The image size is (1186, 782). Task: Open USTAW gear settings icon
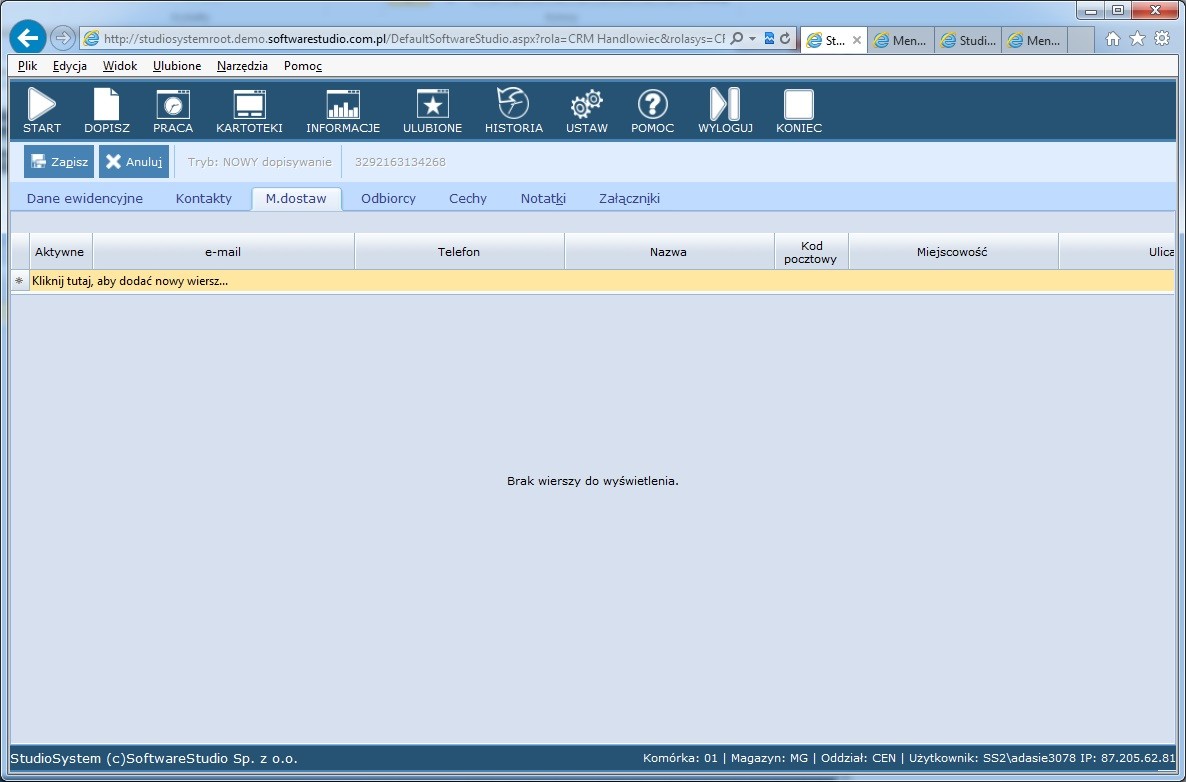[586, 105]
